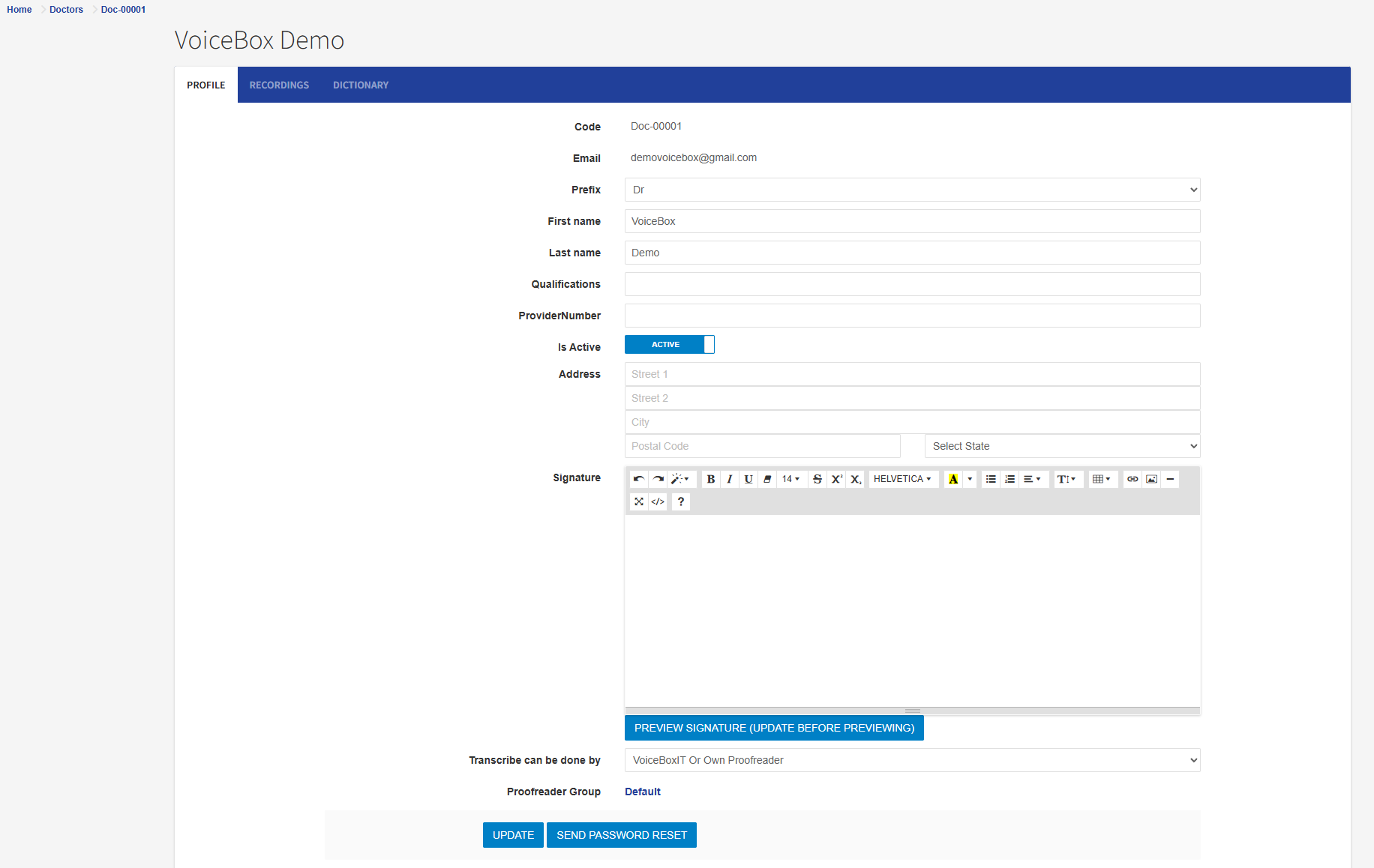Apply superscript formatting
This screenshot has height=868, width=1374.
[837, 479]
